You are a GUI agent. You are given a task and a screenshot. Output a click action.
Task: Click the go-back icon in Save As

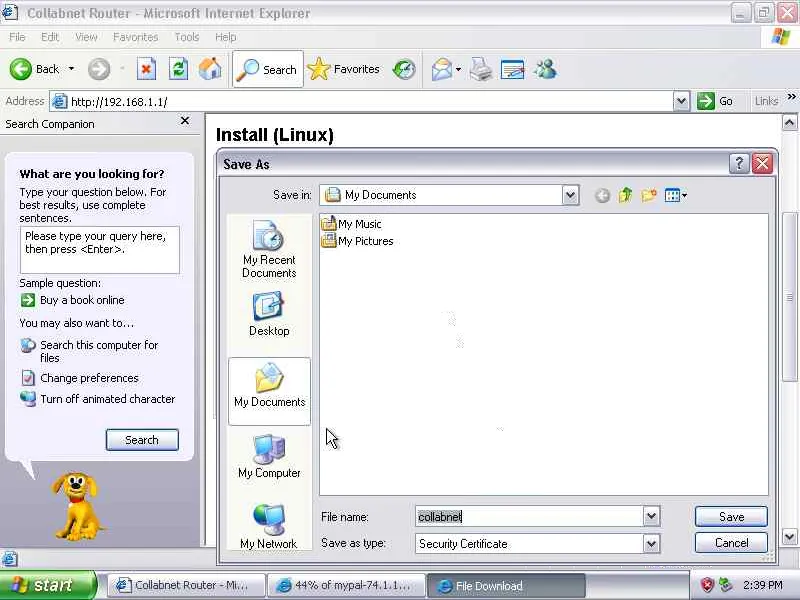pyautogui.click(x=602, y=195)
